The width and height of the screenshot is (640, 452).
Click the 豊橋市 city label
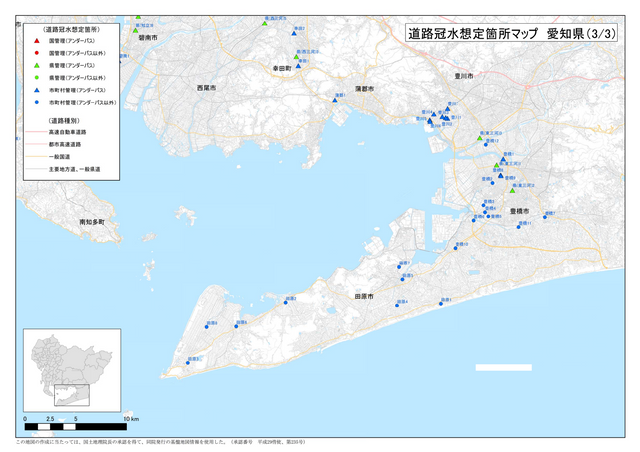click(519, 211)
